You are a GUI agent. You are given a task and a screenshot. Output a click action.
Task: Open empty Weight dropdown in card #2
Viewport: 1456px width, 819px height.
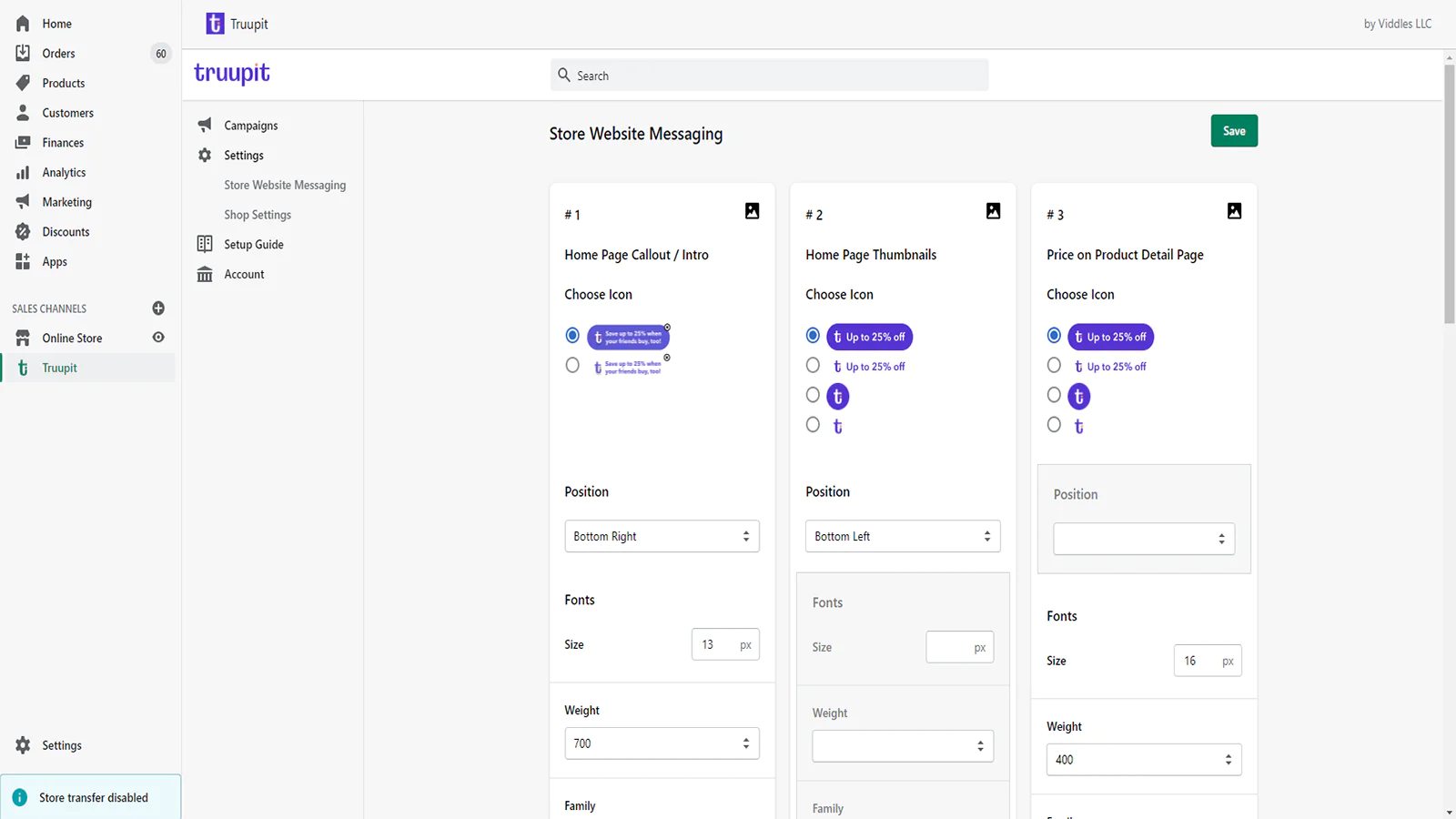pyautogui.click(x=903, y=746)
